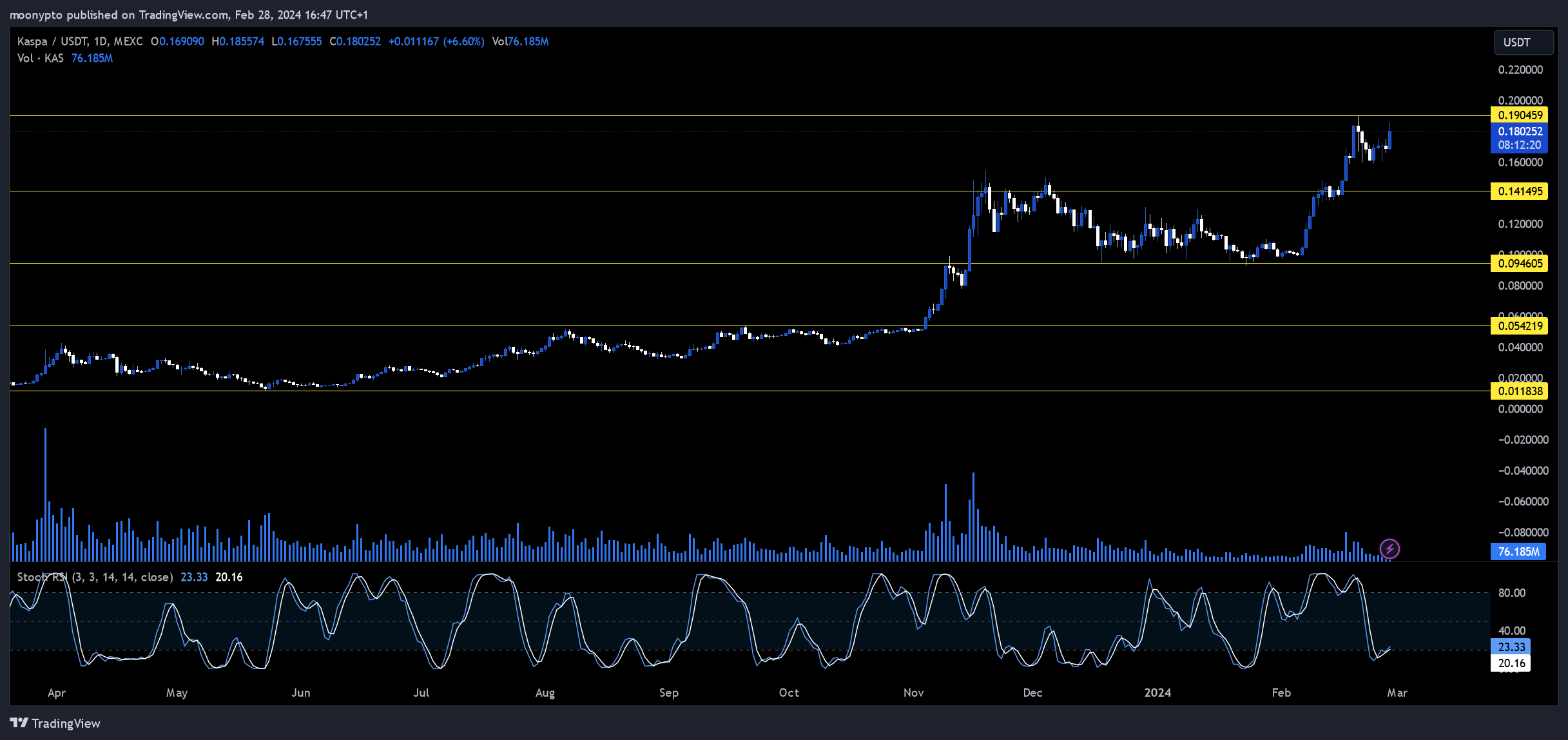
Task: Click the Aug label on time axis
Action: (x=545, y=693)
